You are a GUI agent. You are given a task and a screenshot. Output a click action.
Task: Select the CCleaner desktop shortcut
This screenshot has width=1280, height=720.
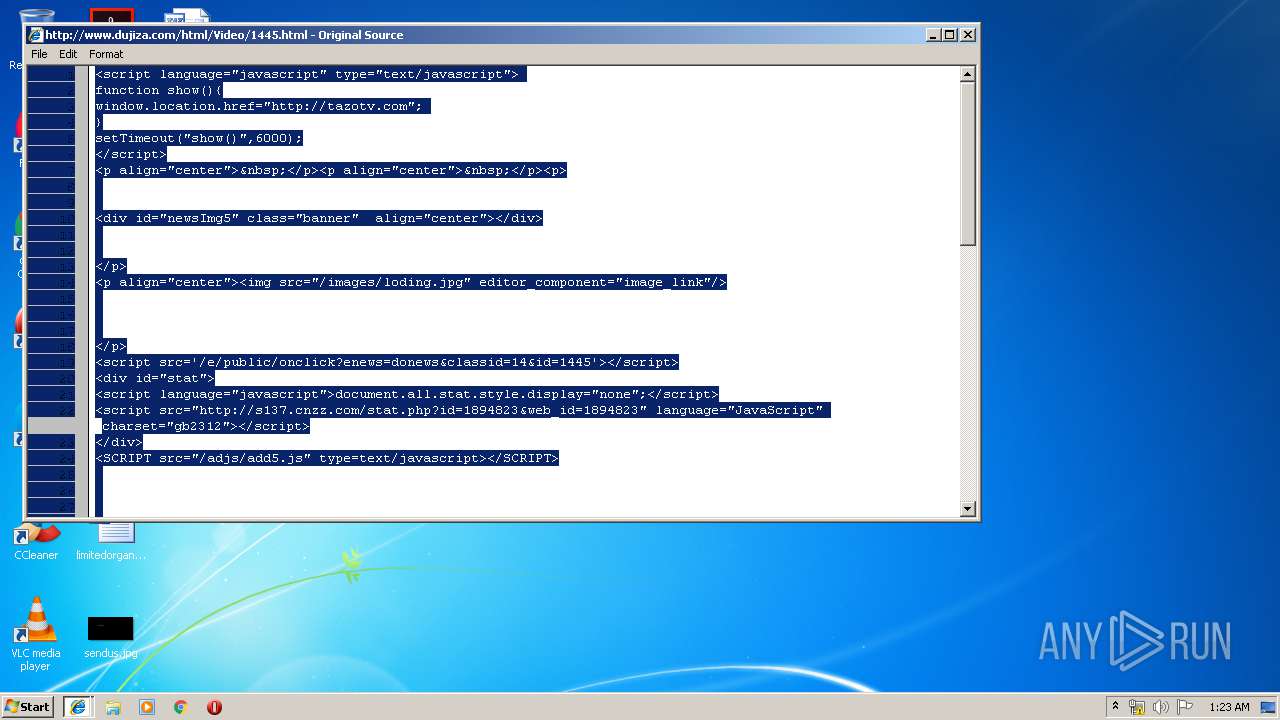point(36,542)
